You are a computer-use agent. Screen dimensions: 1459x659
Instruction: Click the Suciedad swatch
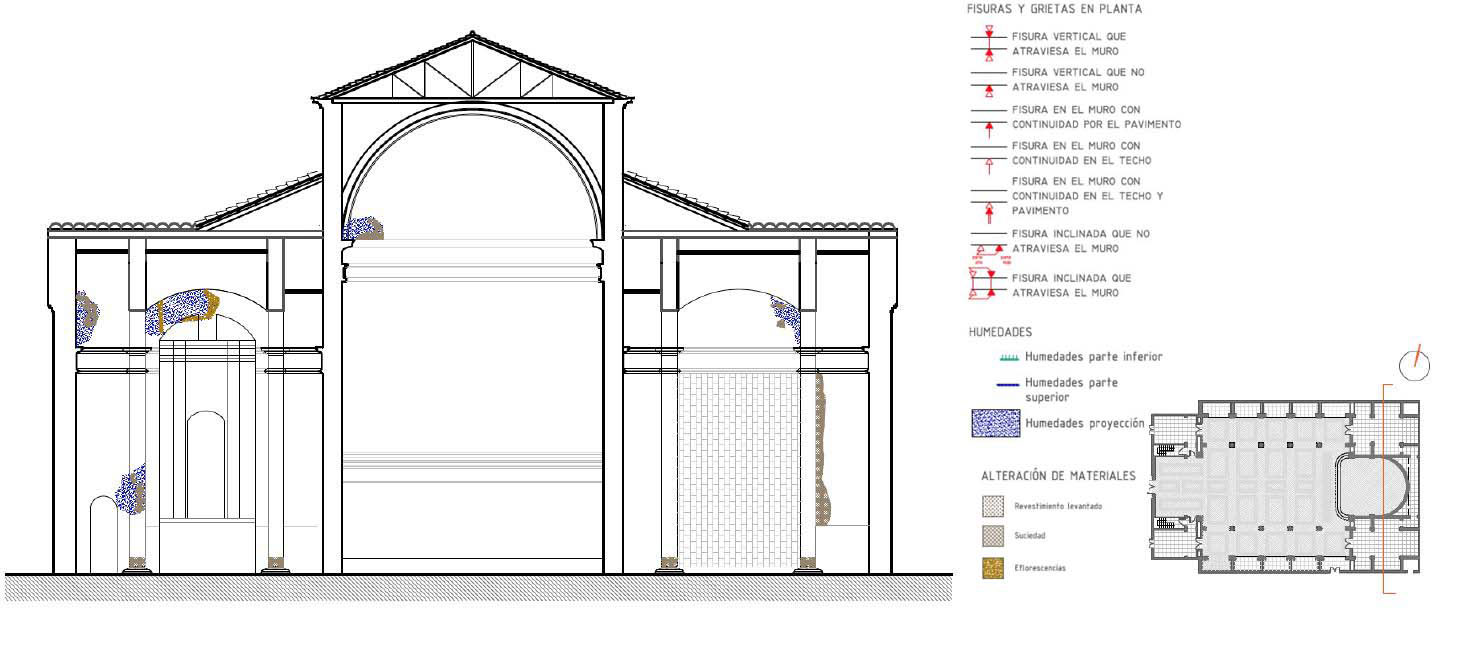pos(993,536)
